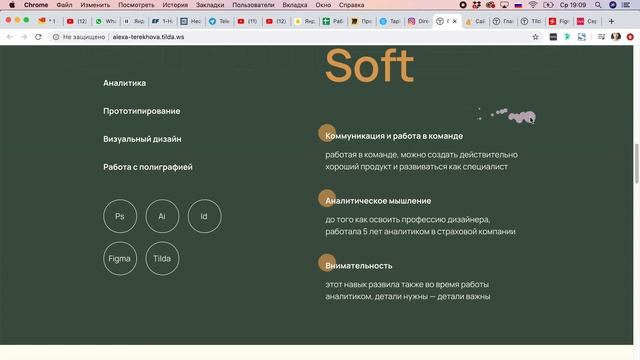Viewport: 640px width, 360px height.
Task: Click the menu bar clock 'Ср 19:09'
Action: point(573,5)
